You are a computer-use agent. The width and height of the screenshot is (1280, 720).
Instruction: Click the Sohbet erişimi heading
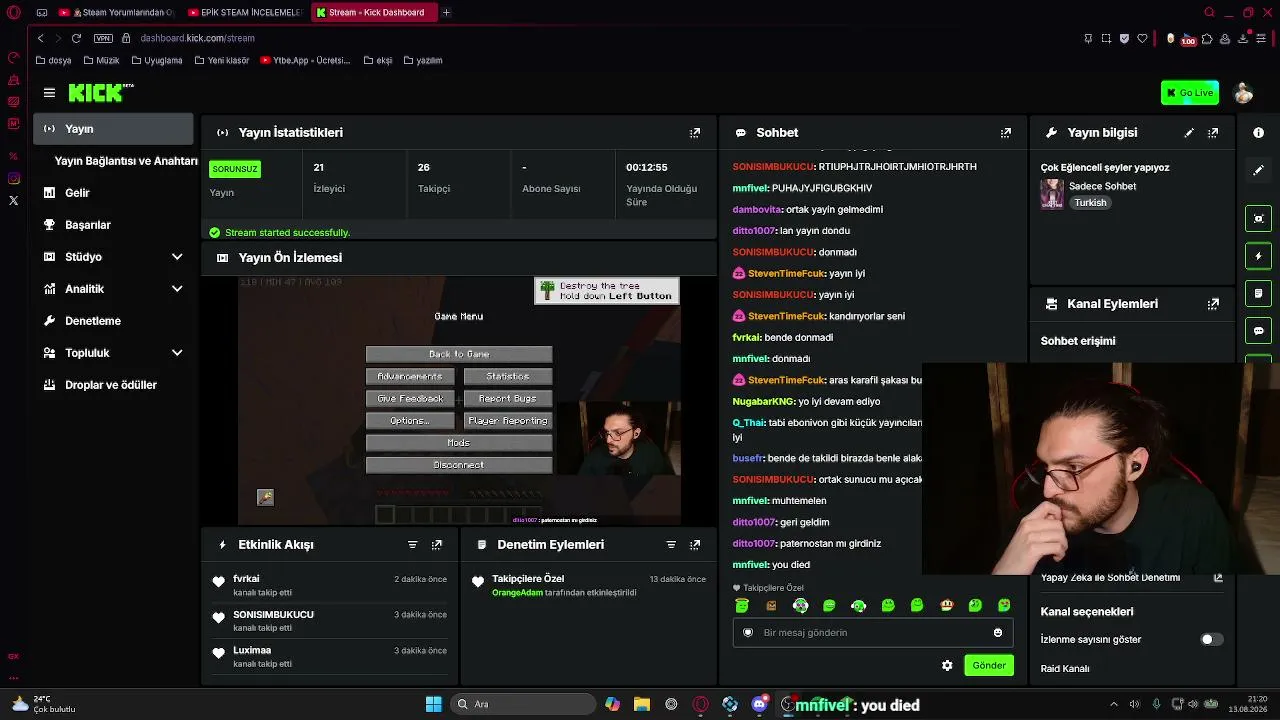point(1078,341)
